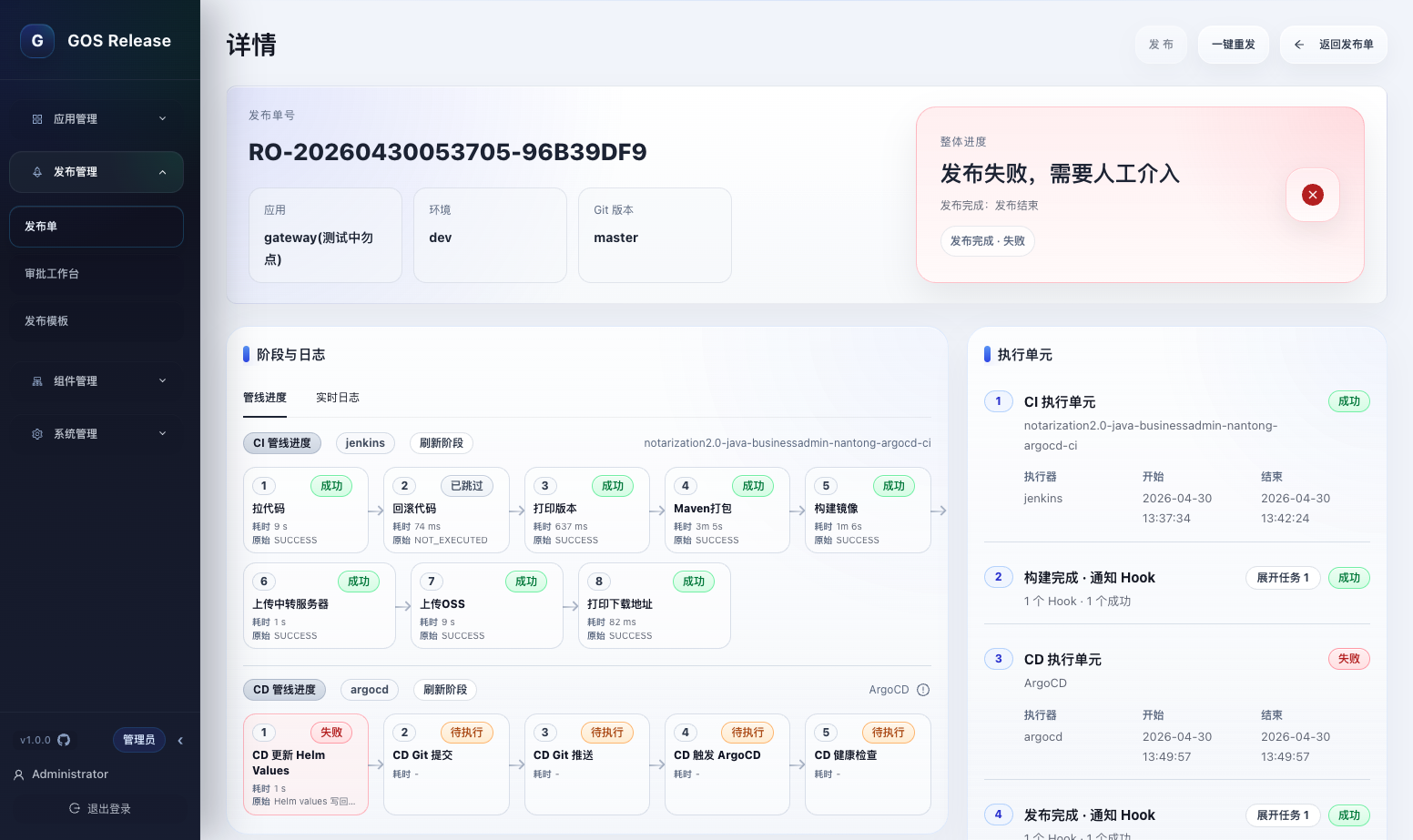This screenshot has width=1413, height=840.
Task: Open the 构建镜像 stage card
Action: click(x=869, y=511)
